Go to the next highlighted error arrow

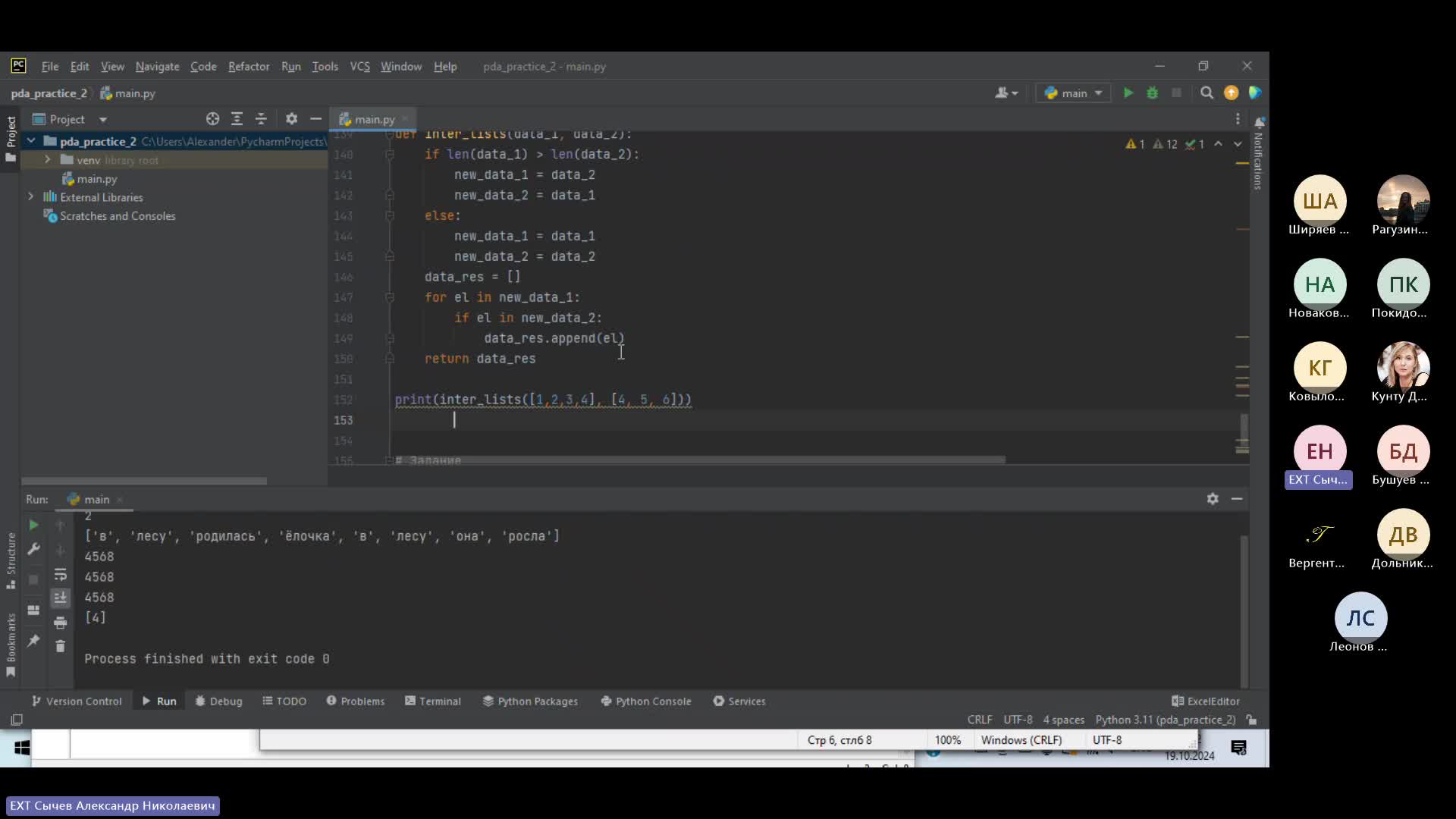1238,144
